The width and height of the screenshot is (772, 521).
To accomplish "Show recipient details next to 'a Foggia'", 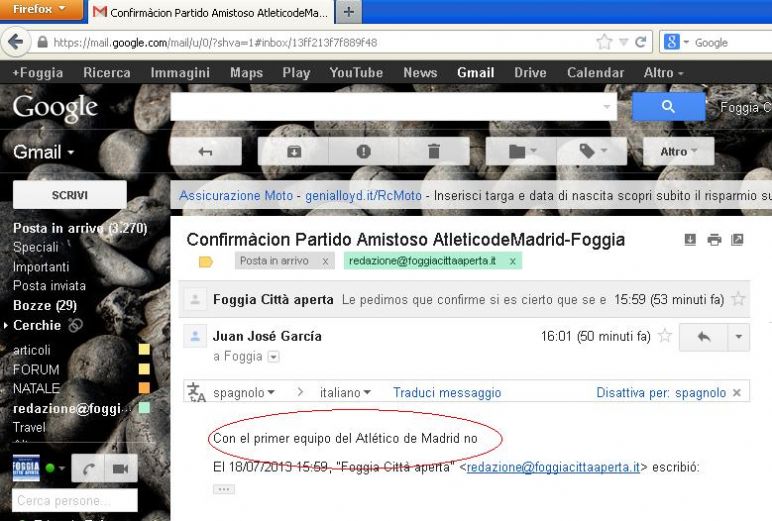I will [273, 357].
